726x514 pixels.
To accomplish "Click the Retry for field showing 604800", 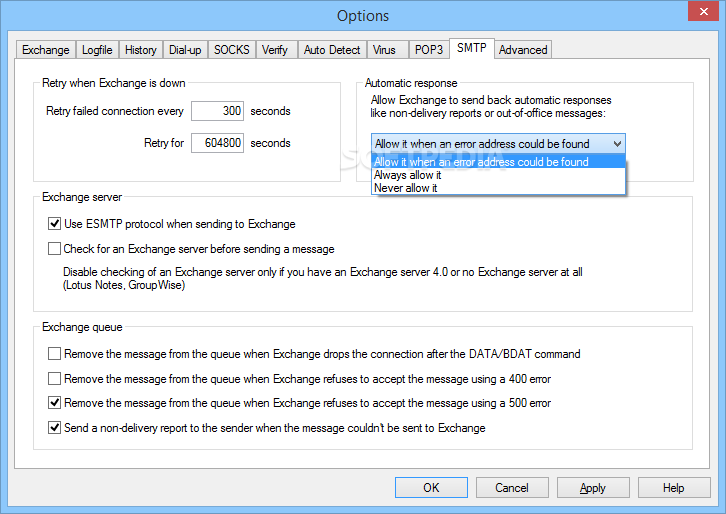I will point(217,143).
